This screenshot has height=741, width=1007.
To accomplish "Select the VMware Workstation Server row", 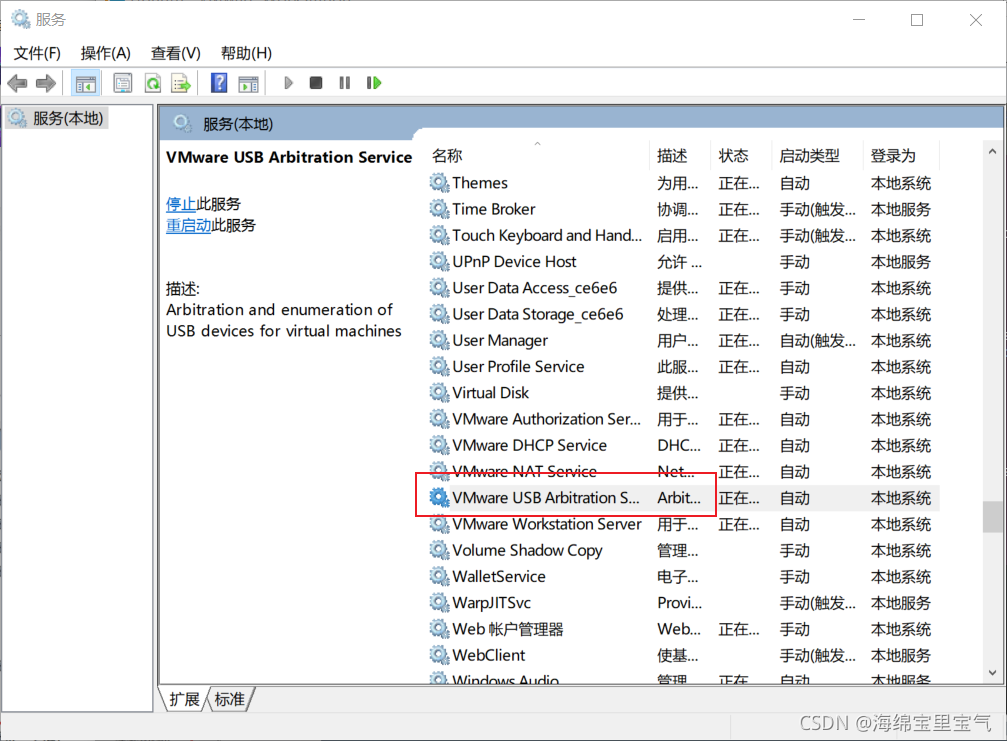I will point(683,524).
